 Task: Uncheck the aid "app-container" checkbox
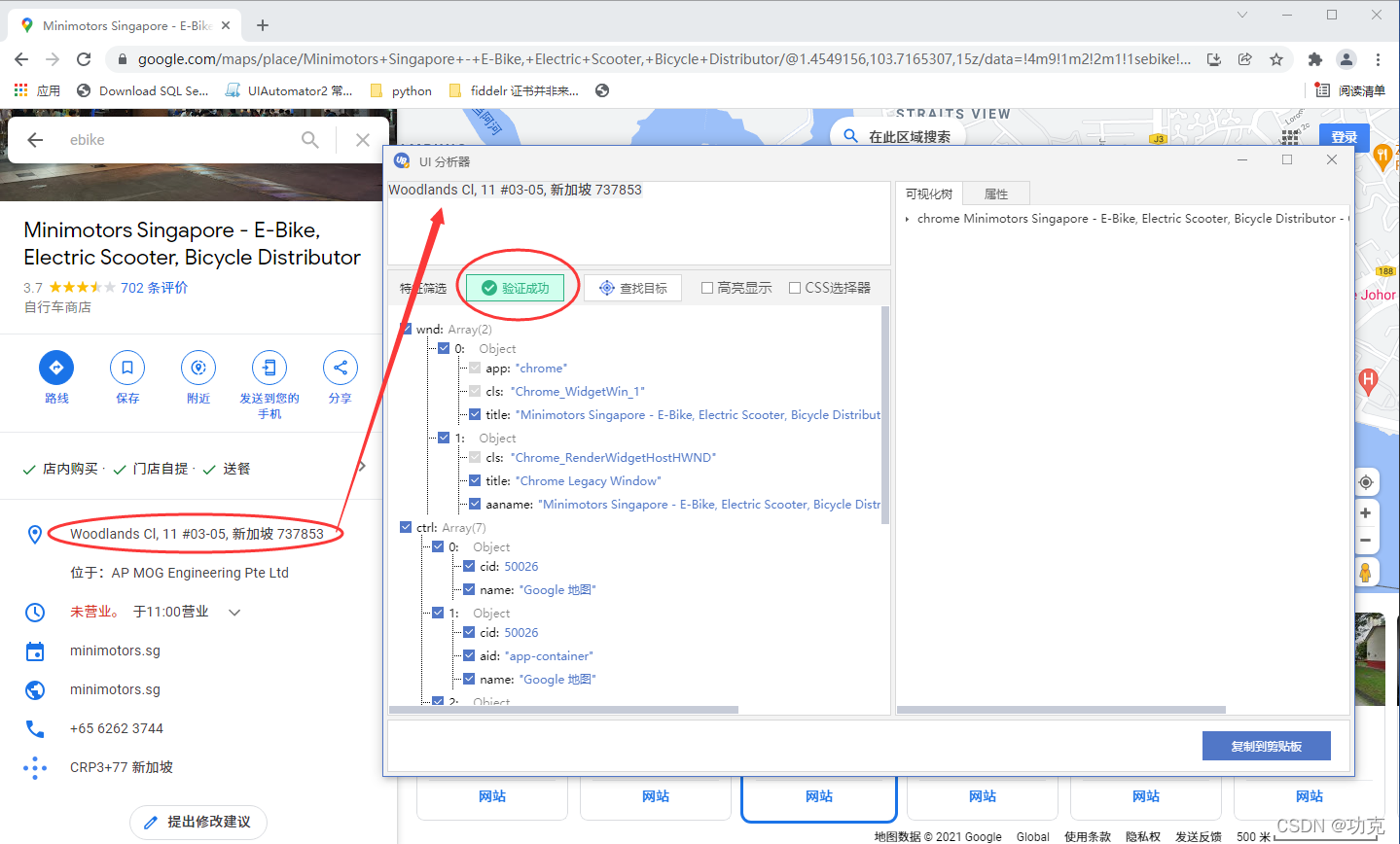[469, 655]
